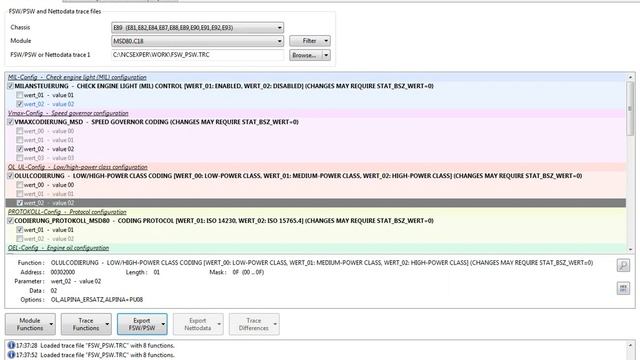Screen dimensions: 640x360
Task: Click the Address value 00302000
Action: [63, 272]
